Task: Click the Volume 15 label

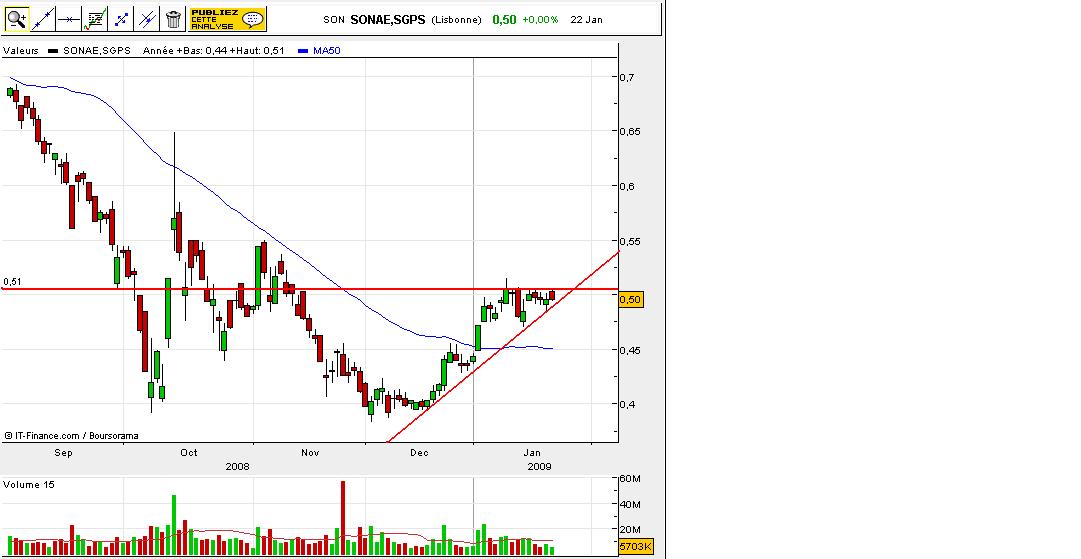Action: [29, 485]
